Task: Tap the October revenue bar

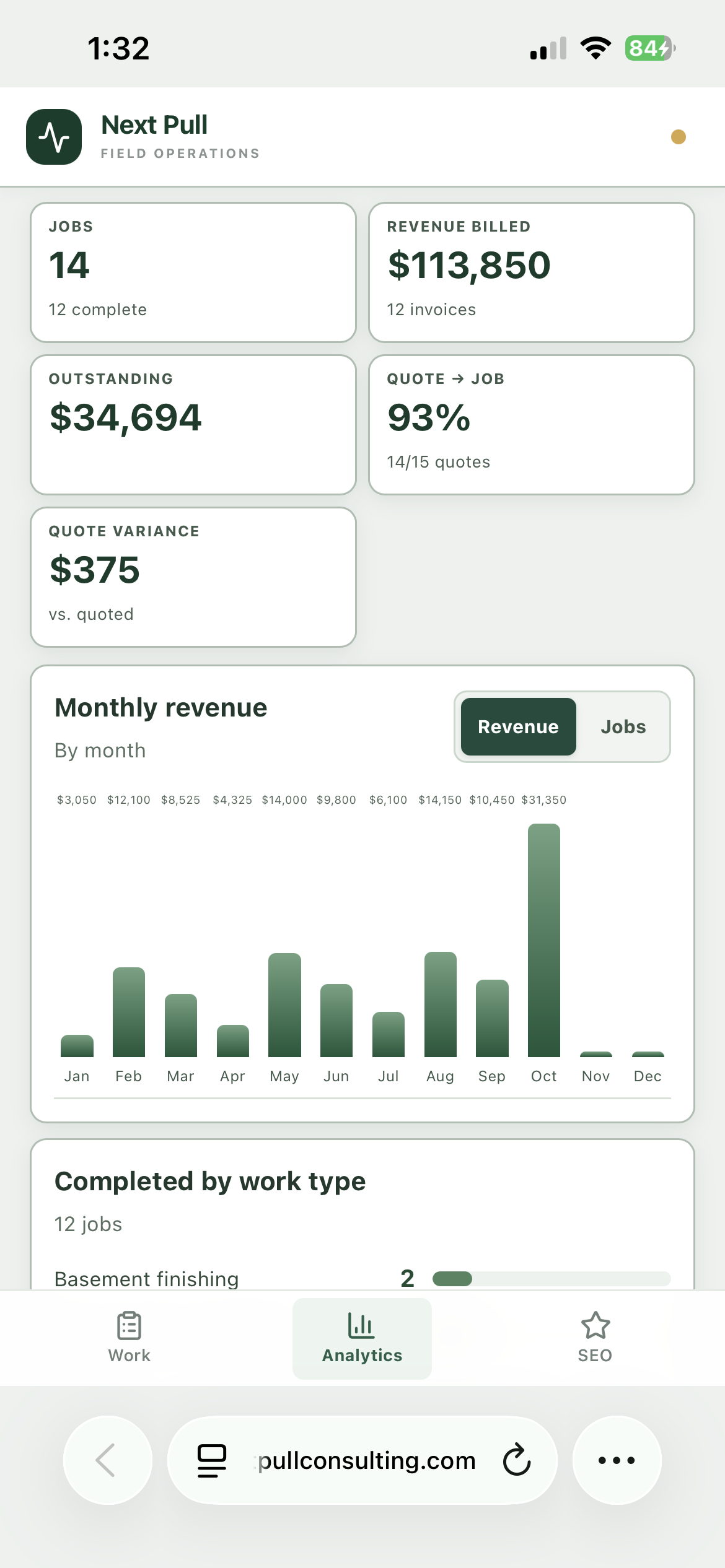Action: [x=544, y=940]
